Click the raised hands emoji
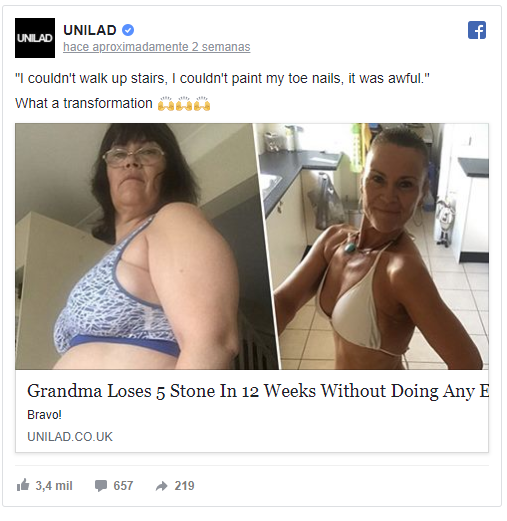 (x=184, y=103)
